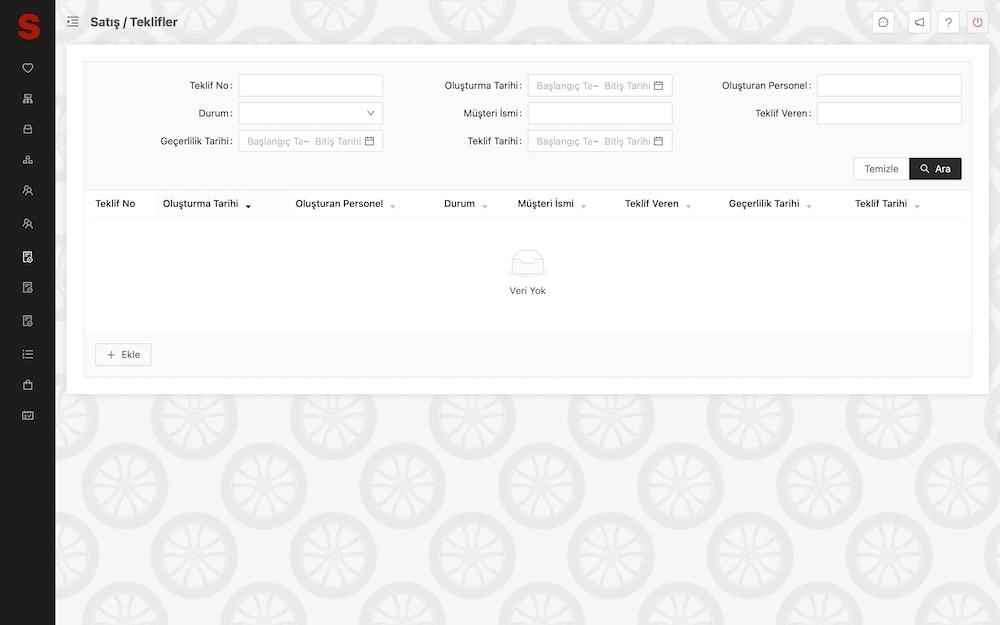Click the Oluşturan Personel text field

click(x=888, y=86)
